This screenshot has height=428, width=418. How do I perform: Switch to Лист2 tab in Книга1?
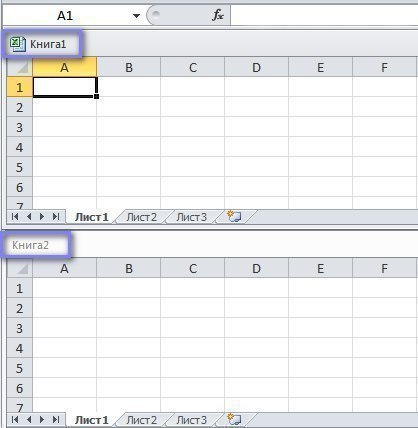[x=141, y=217]
